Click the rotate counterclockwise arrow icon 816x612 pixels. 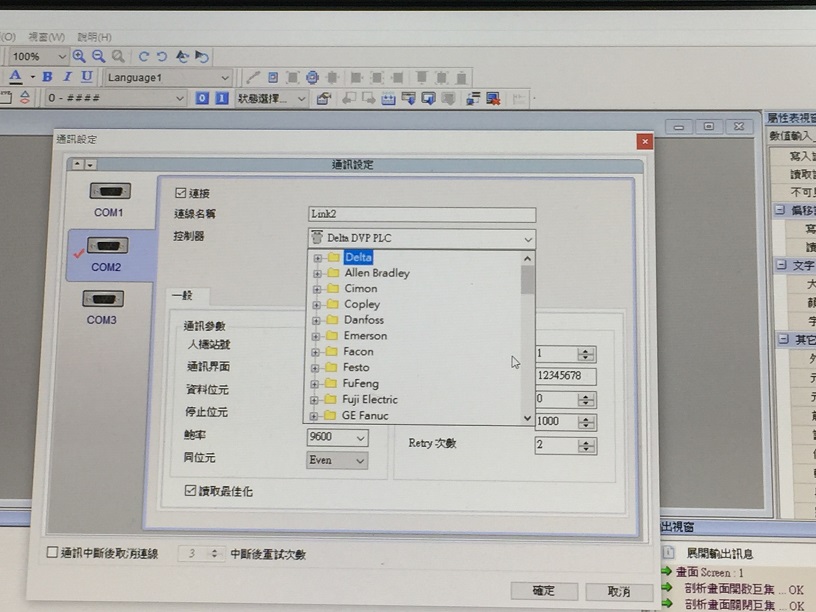point(162,56)
